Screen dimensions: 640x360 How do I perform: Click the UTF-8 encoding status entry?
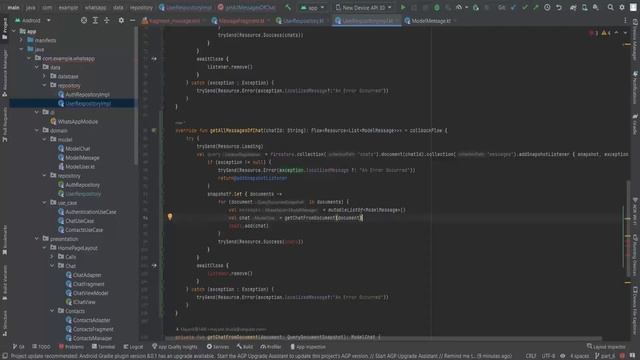(548, 356)
